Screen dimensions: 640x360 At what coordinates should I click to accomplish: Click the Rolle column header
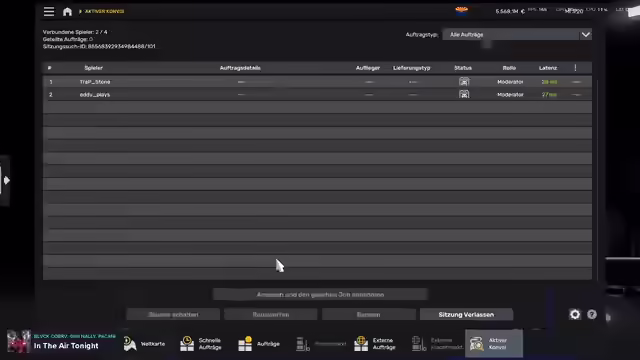tap(509, 68)
